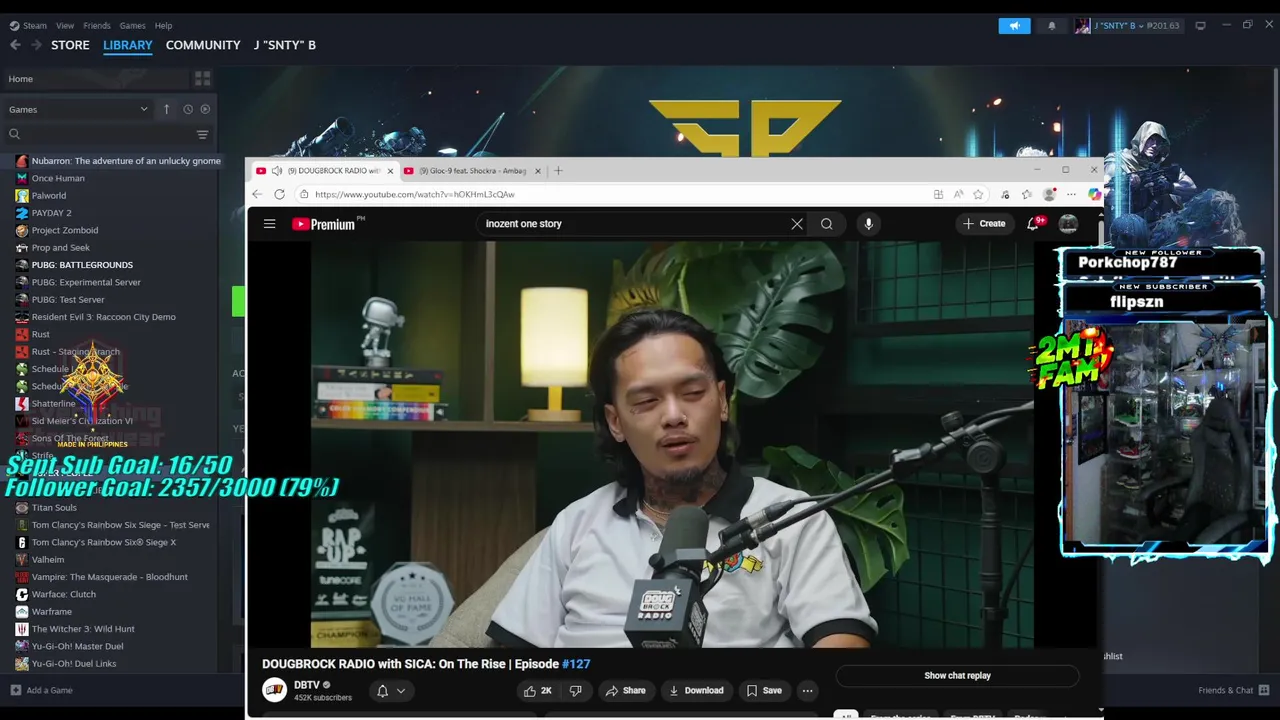1280x720 pixels.
Task: Go forward with Steam's forward arrow
Action: 36,45
